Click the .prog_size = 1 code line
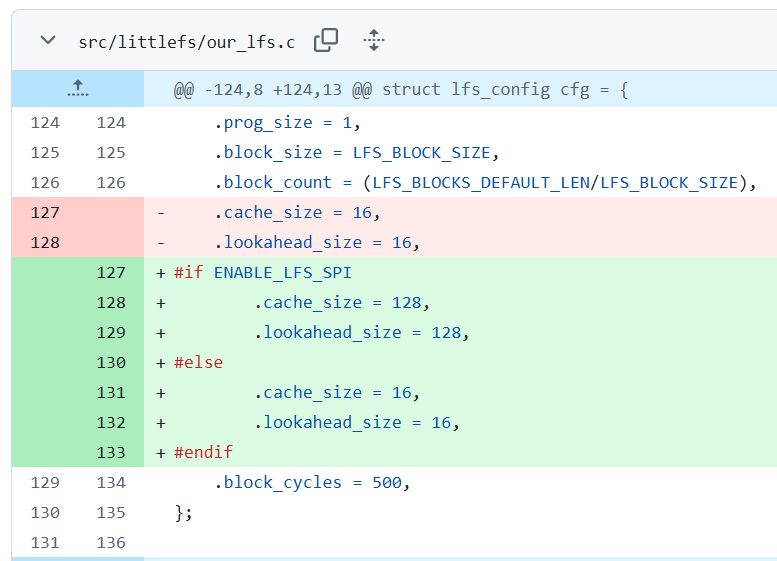The height and width of the screenshot is (561, 777). point(287,123)
